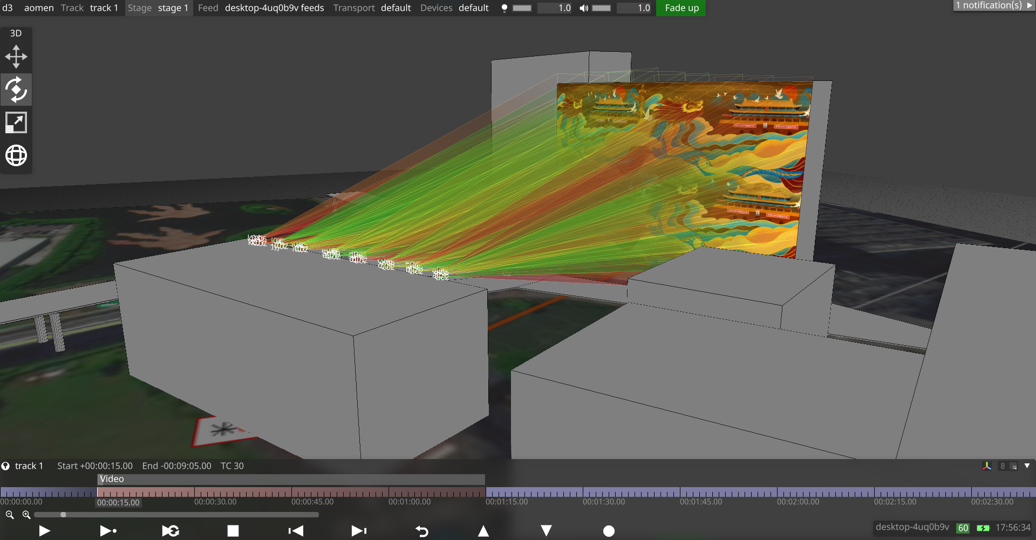
Task: Expand the track options down-arrow at right
Action: [1027, 466]
